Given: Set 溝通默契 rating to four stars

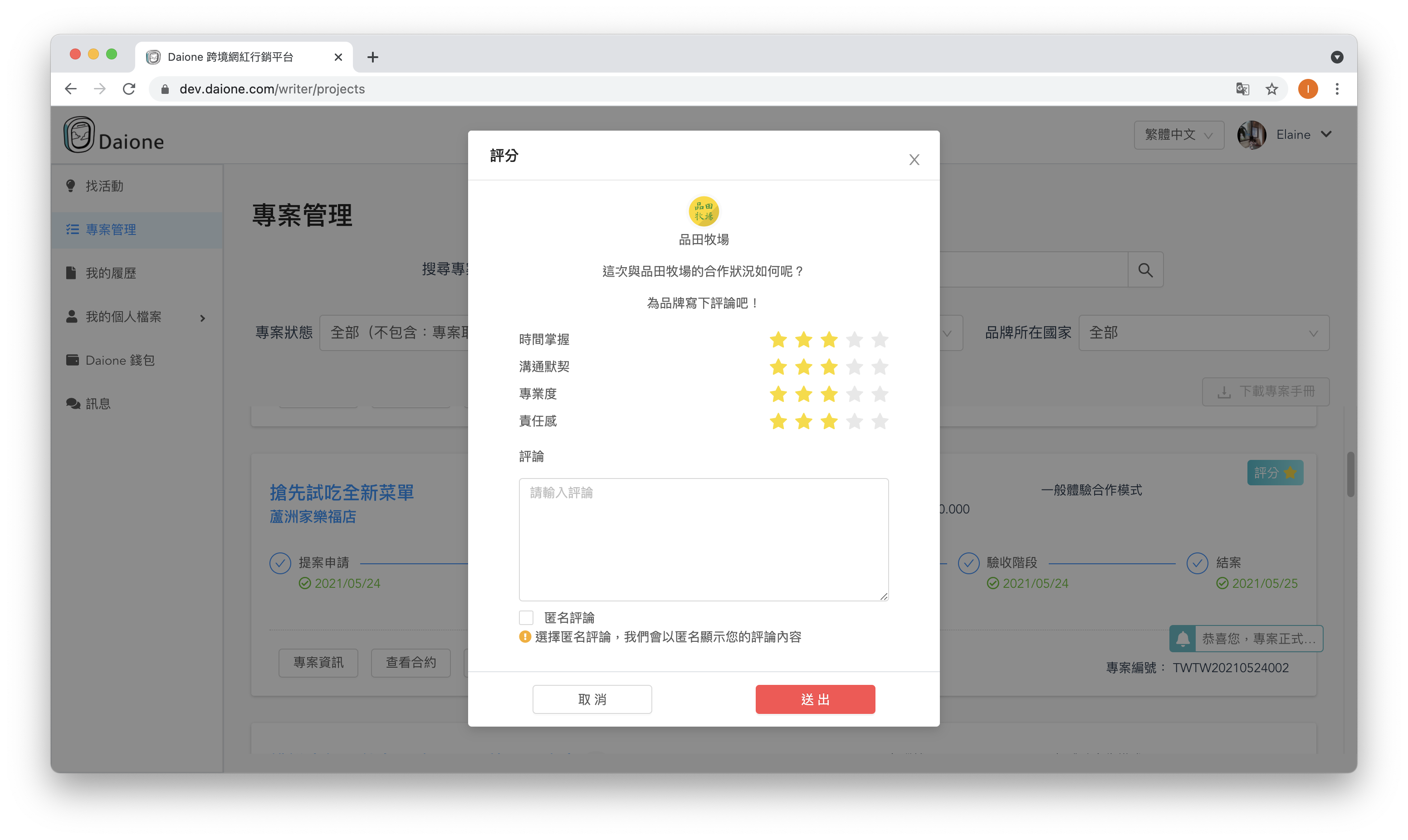Looking at the screenshot, I should [x=855, y=367].
